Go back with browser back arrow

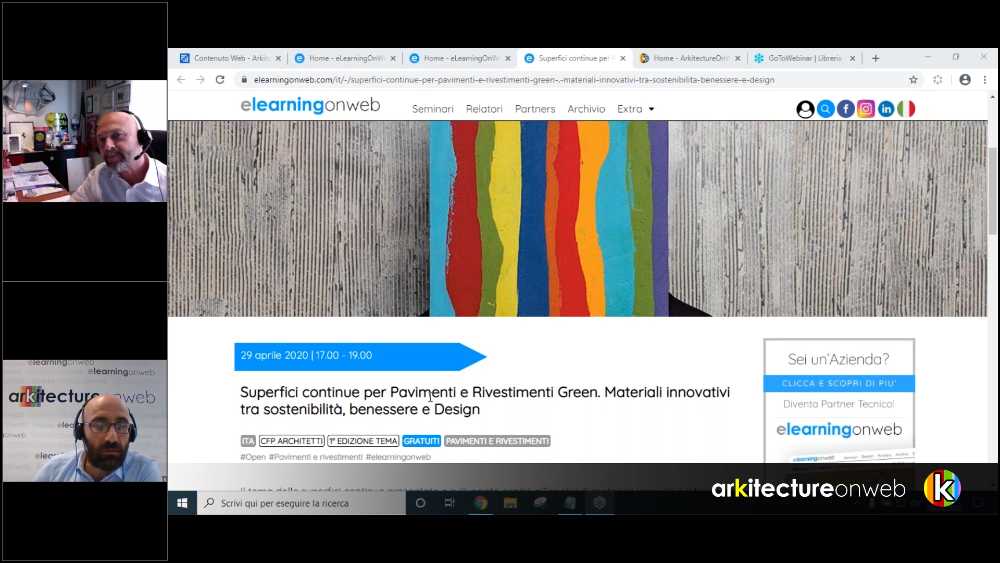181,80
